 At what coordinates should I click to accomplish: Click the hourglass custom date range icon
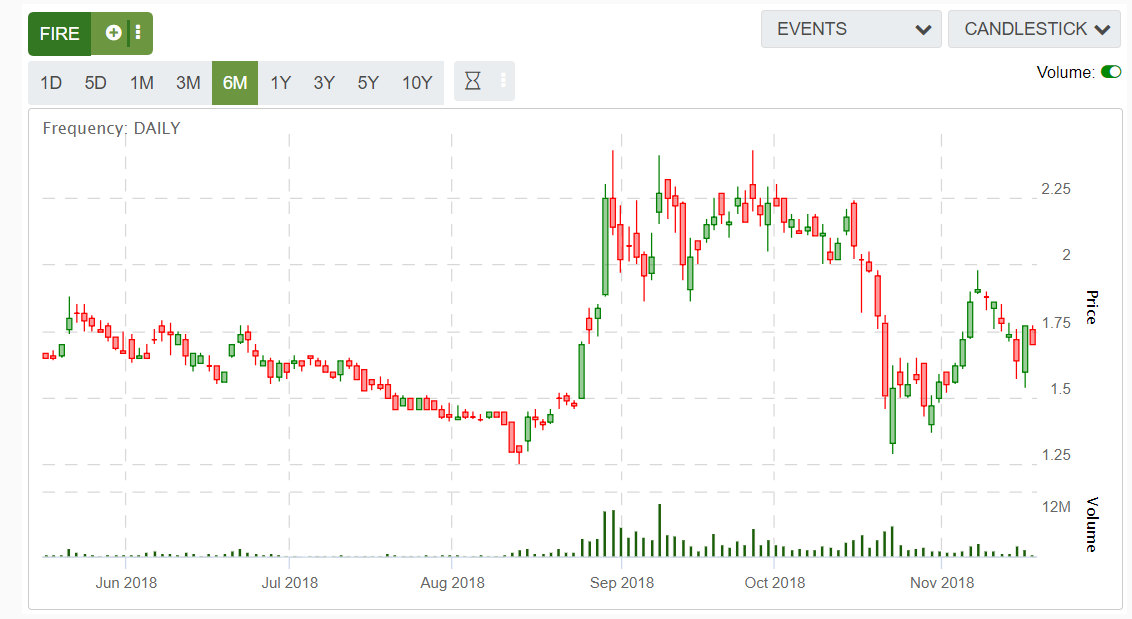(x=472, y=81)
